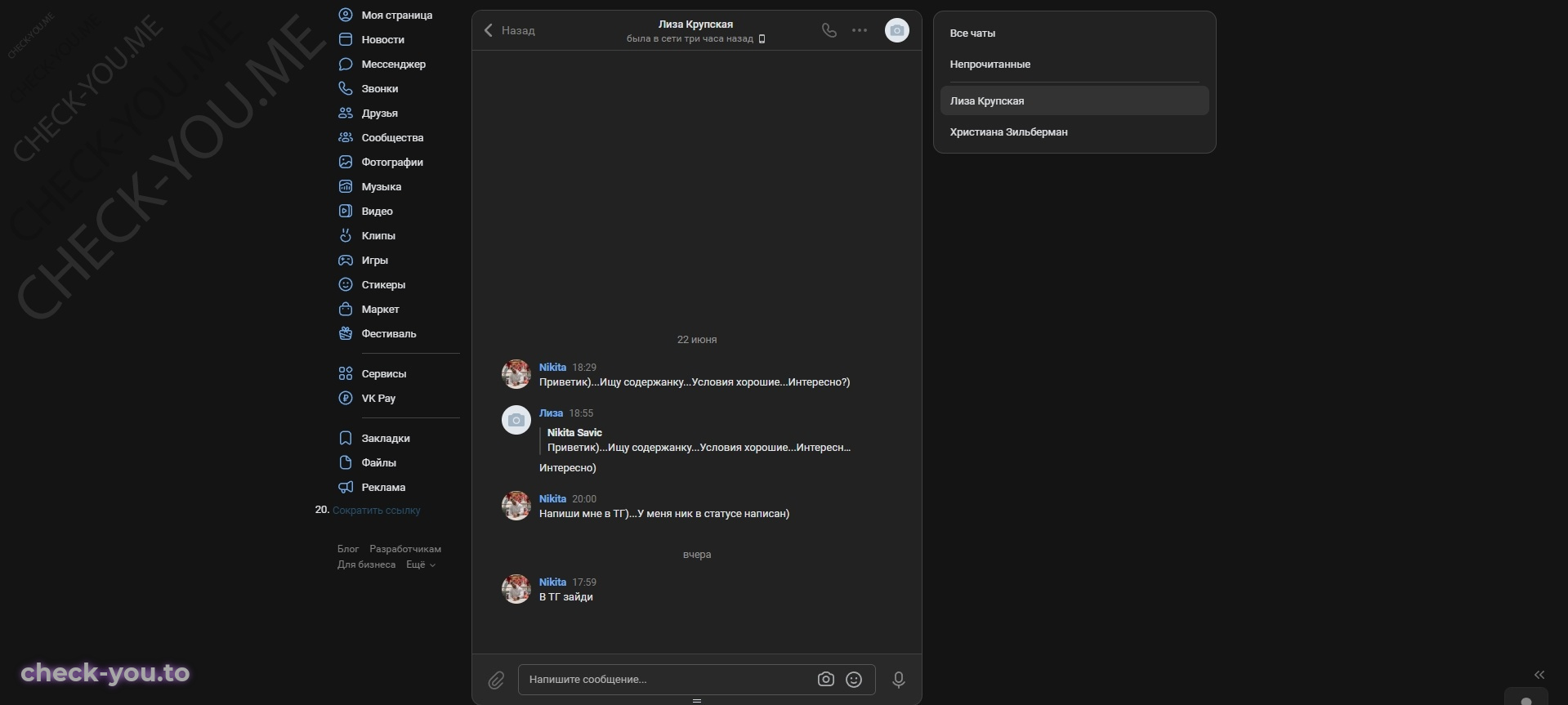The width and height of the screenshot is (1568, 705).
Task: Open Музыка icon in sidebar
Action: [346, 186]
